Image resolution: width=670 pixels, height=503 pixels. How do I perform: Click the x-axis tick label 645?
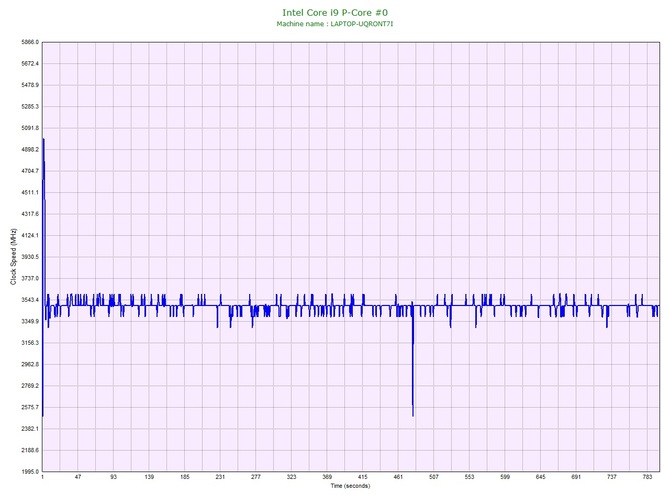(541, 477)
